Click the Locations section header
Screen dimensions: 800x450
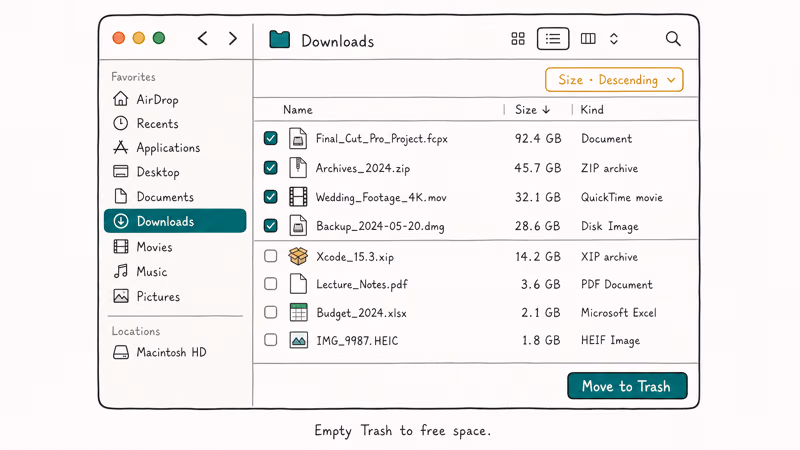point(136,331)
